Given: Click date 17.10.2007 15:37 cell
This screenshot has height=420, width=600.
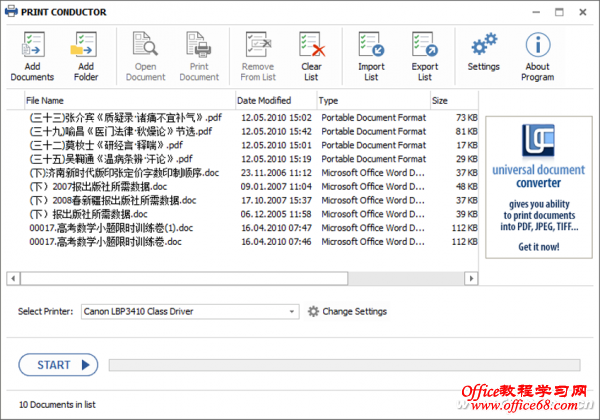Looking at the screenshot, I should [x=276, y=200].
